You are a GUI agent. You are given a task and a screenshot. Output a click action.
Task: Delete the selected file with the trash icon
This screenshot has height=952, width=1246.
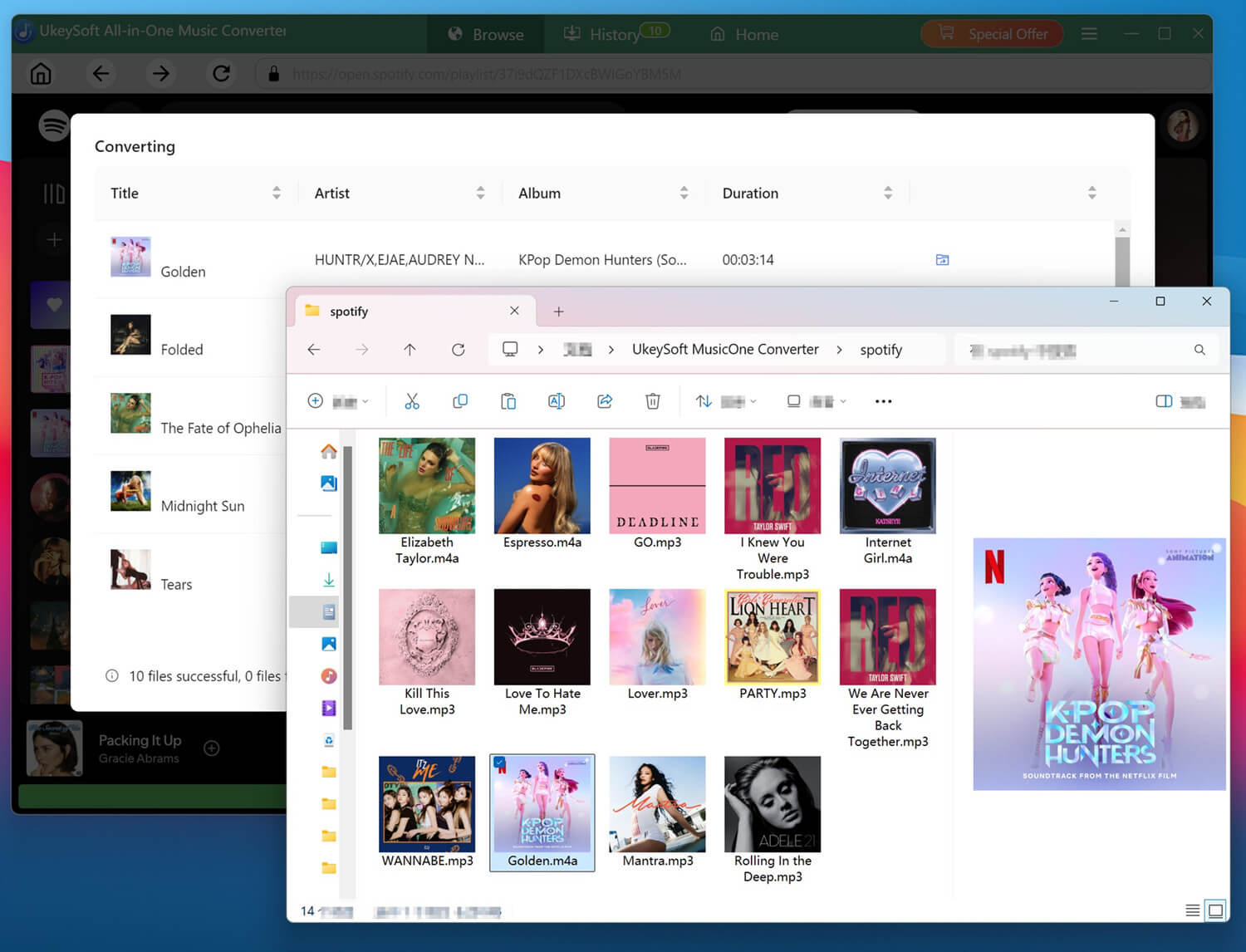(x=653, y=401)
